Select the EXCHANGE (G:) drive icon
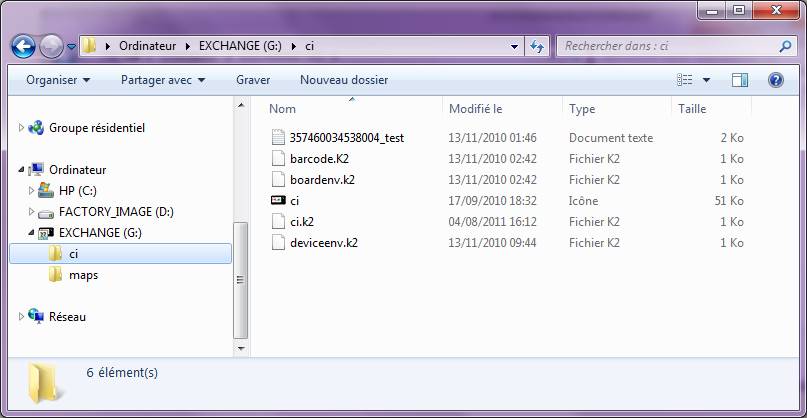Image resolution: width=807 pixels, height=418 pixels. 46,233
